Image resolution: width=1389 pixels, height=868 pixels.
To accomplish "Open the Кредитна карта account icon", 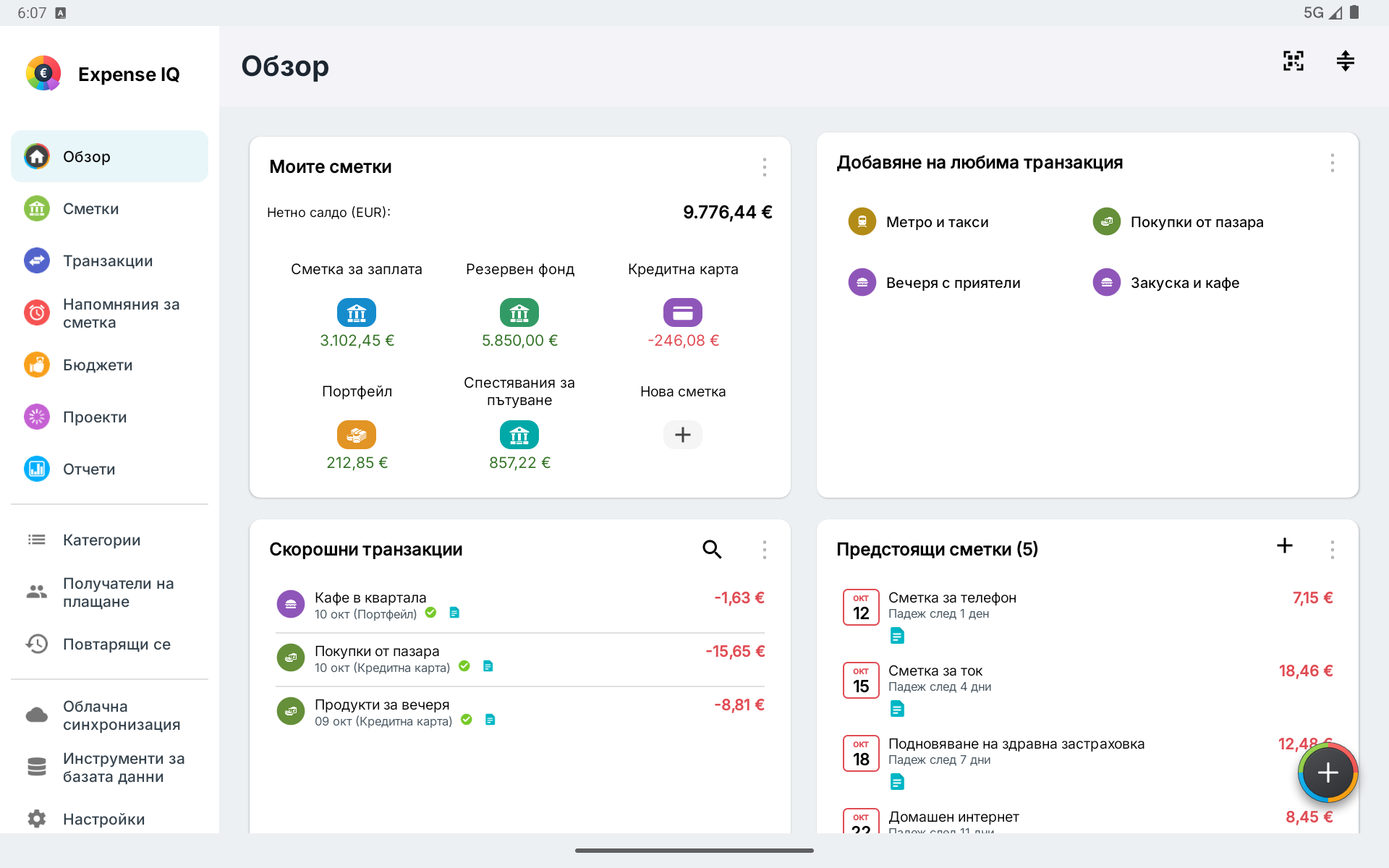I will pyautogui.click(x=683, y=312).
